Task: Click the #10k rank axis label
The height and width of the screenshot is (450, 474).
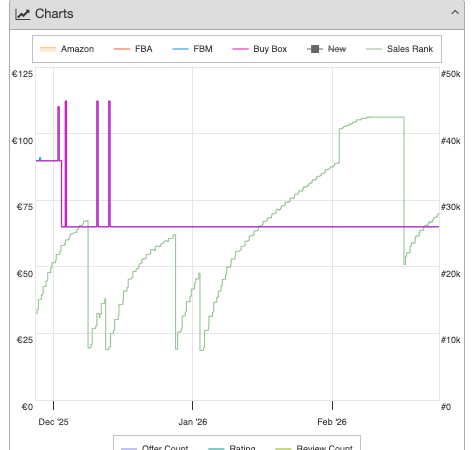Action: pyautogui.click(x=451, y=340)
